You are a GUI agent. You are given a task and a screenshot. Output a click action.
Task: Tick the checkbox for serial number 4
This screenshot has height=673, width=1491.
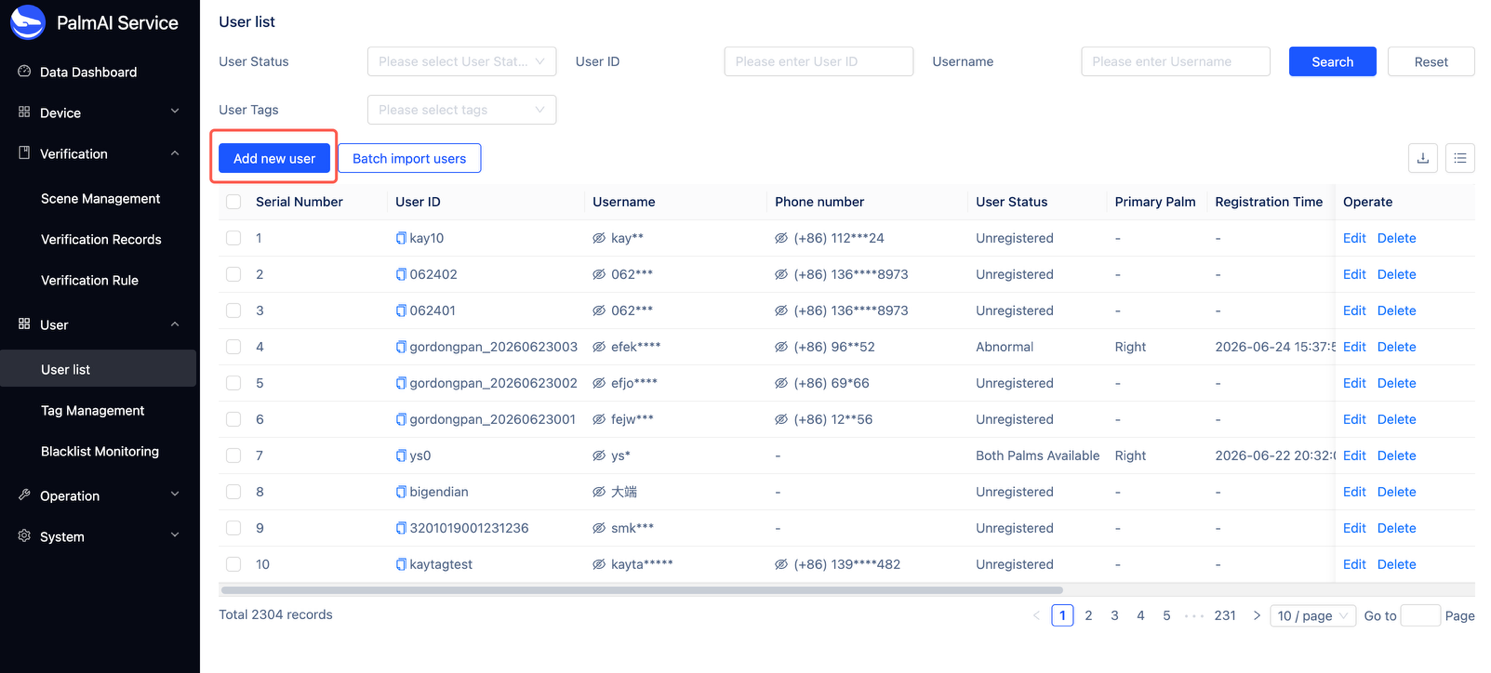click(x=233, y=347)
